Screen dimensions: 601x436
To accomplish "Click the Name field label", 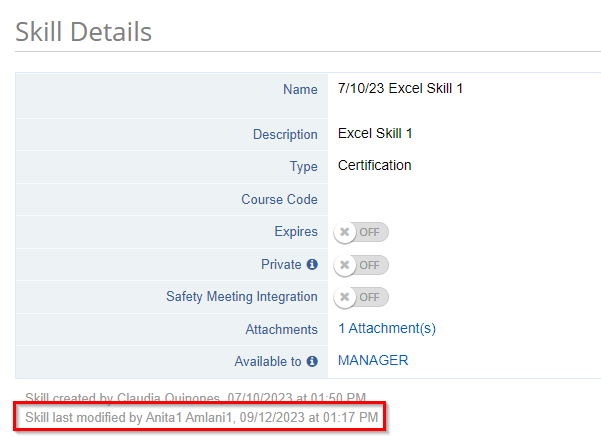I will coord(300,90).
